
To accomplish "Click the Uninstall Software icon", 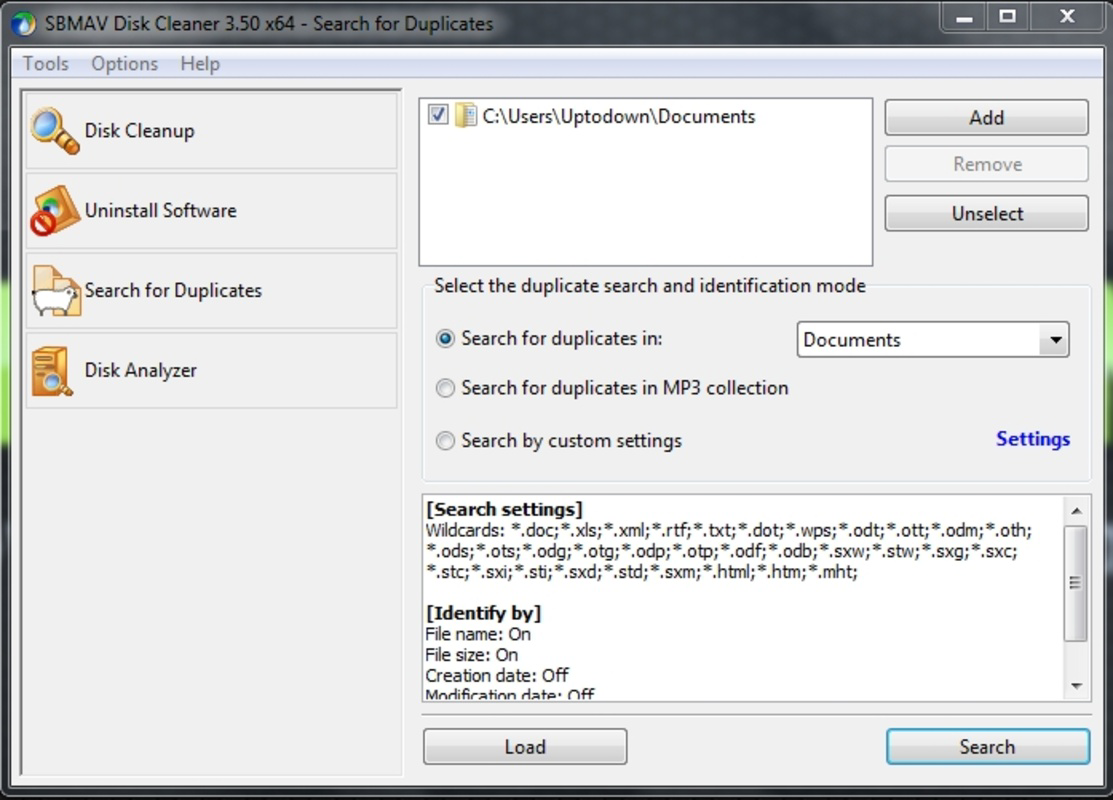I will (x=55, y=211).
